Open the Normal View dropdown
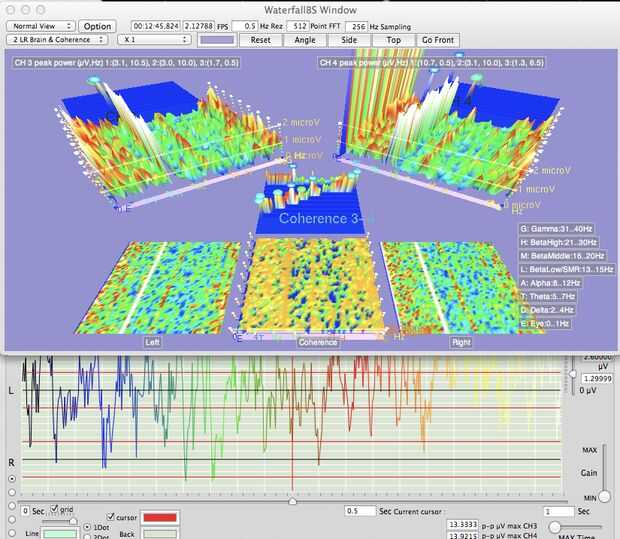Image resolution: width=620 pixels, height=539 pixels. point(39,25)
